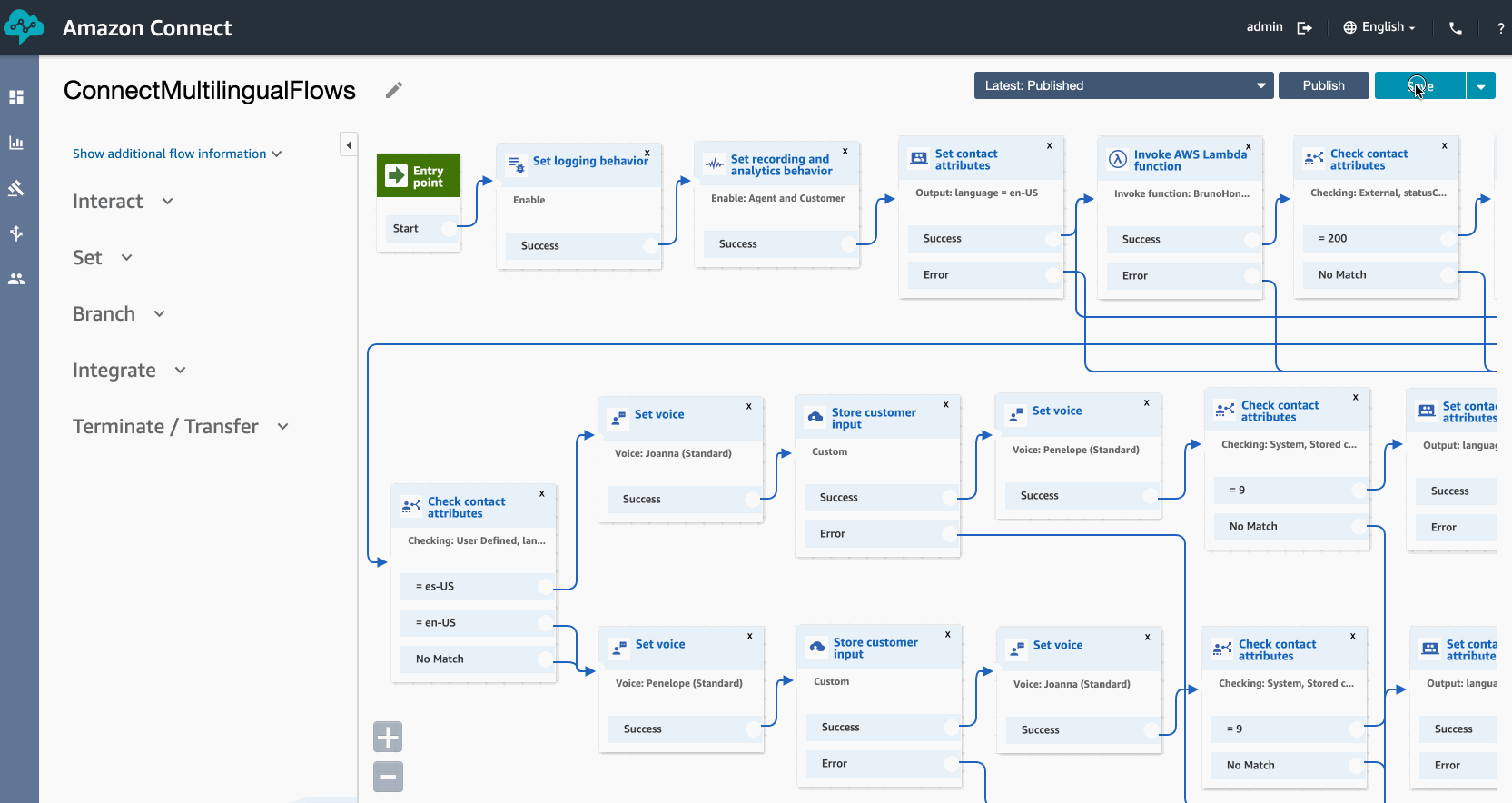Click 'Checking: External, statusC...' text
This screenshot has height=803, width=1512.
point(1379,193)
